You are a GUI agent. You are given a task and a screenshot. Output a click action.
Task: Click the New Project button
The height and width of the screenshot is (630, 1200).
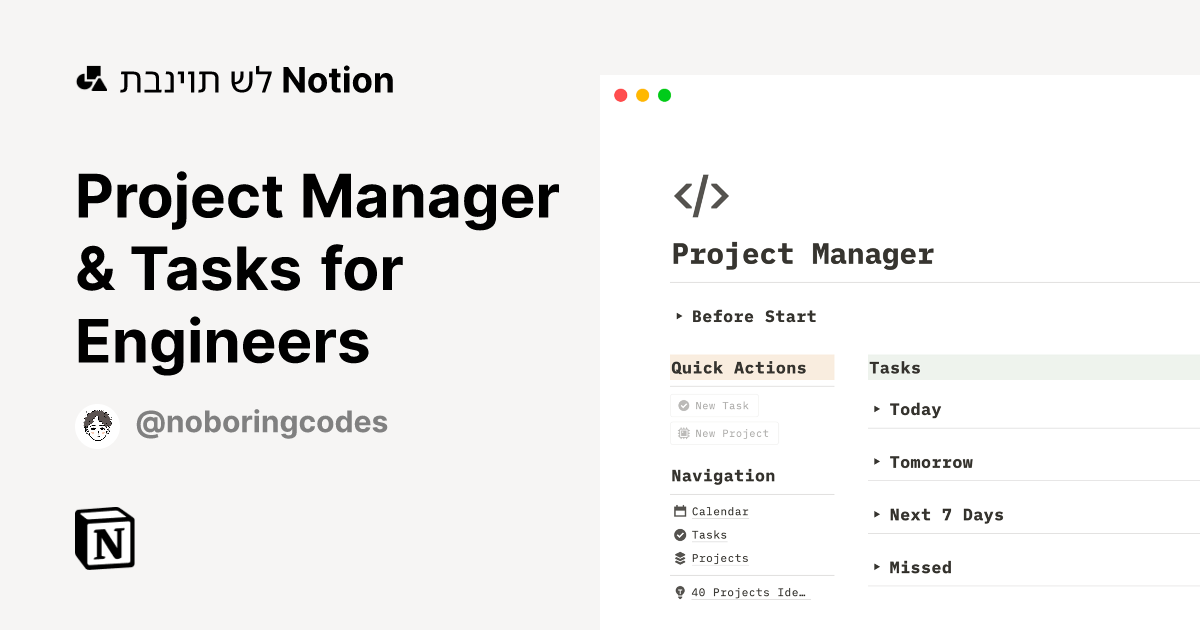pyautogui.click(x=724, y=432)
